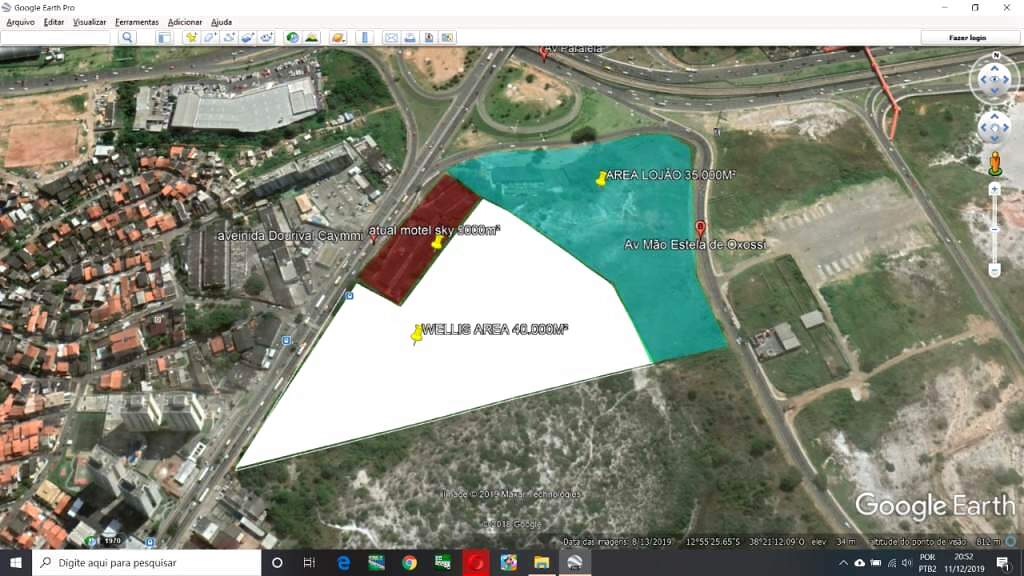Click the Fazer login button
The height and width of the screenshot is (576, 1024).
[x=967, y=37]
